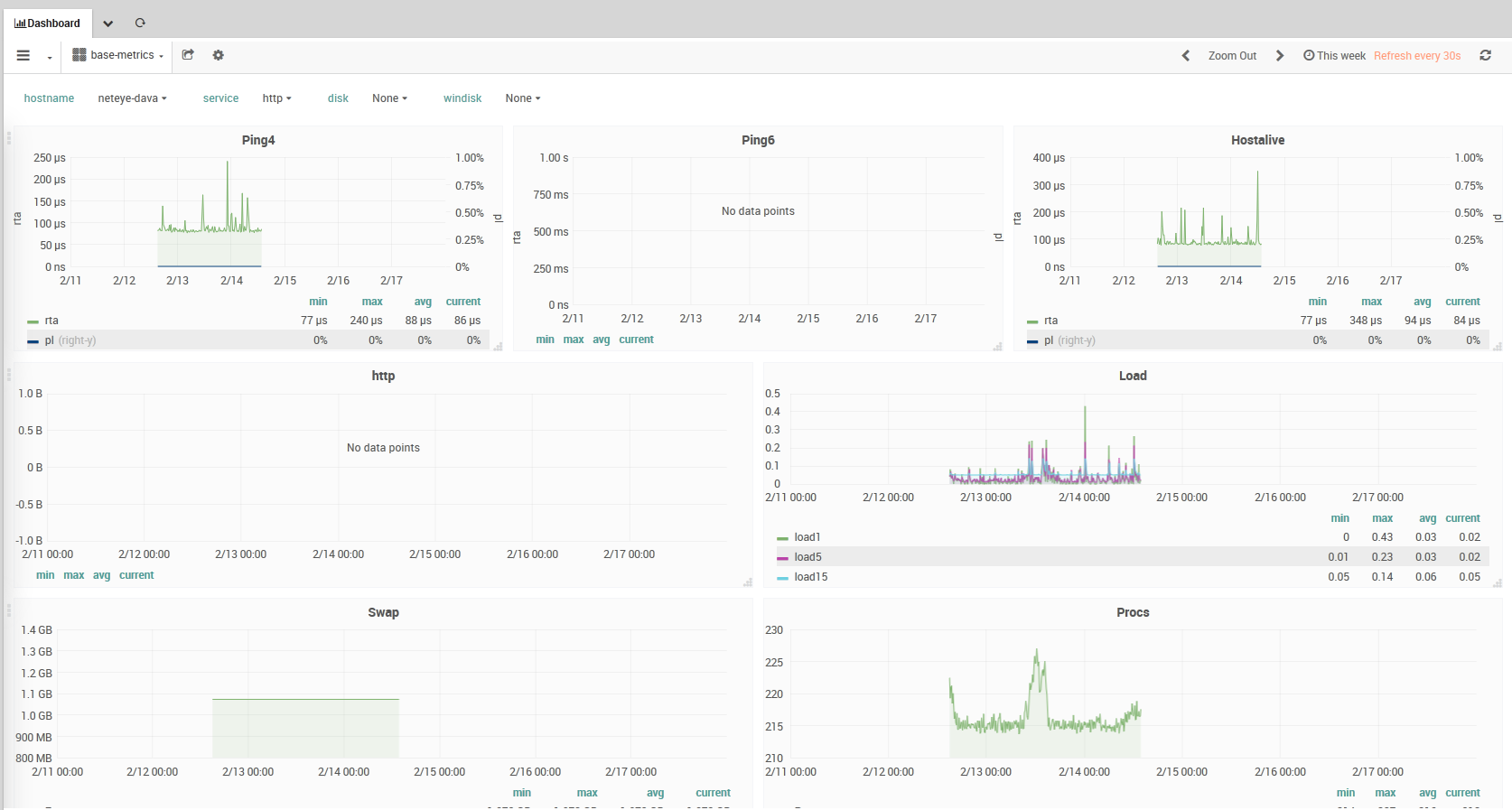Toggle load15 series visibility in Load legend

810,577
